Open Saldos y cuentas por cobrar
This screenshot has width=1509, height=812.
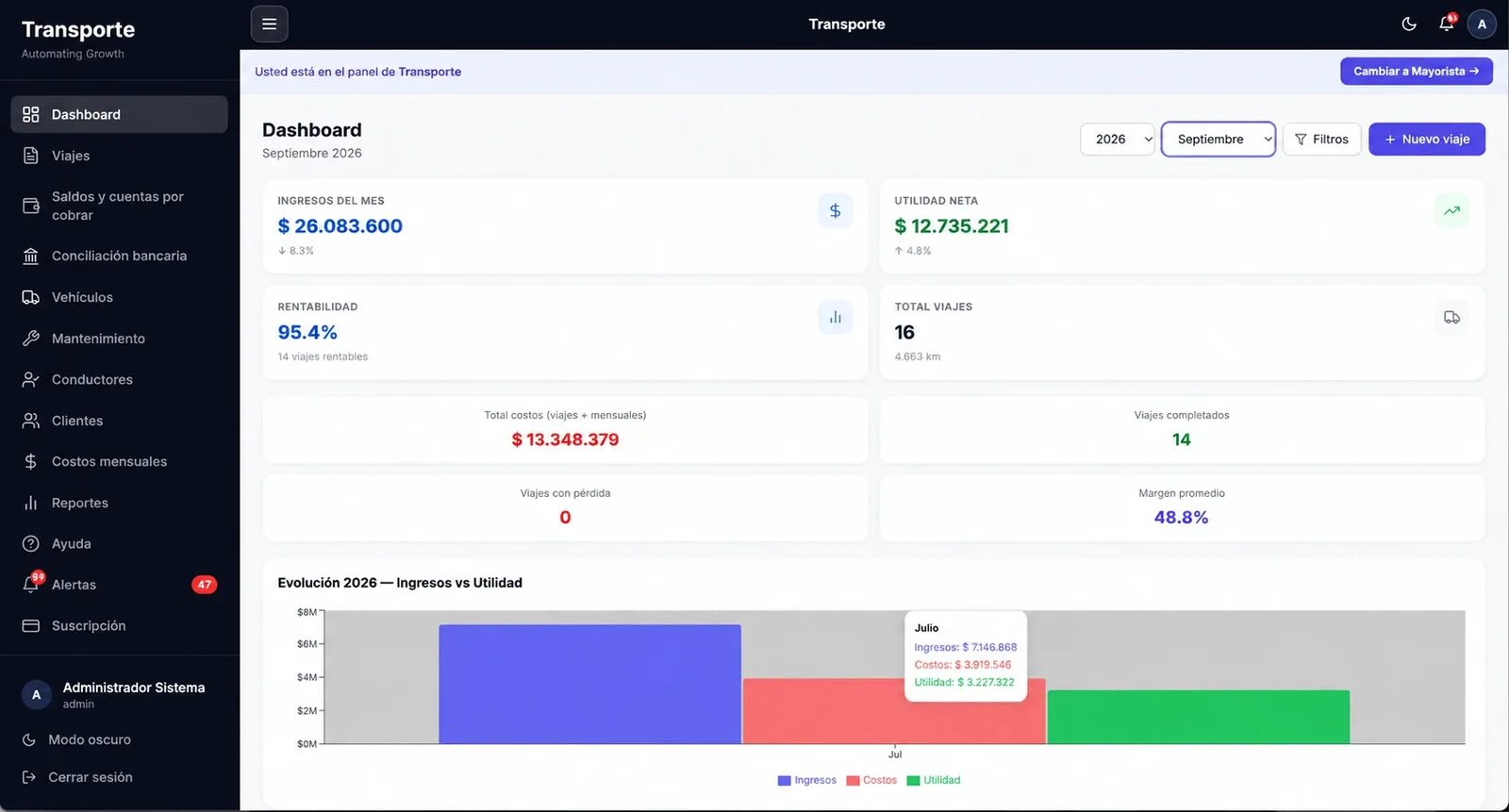(119, 206)
